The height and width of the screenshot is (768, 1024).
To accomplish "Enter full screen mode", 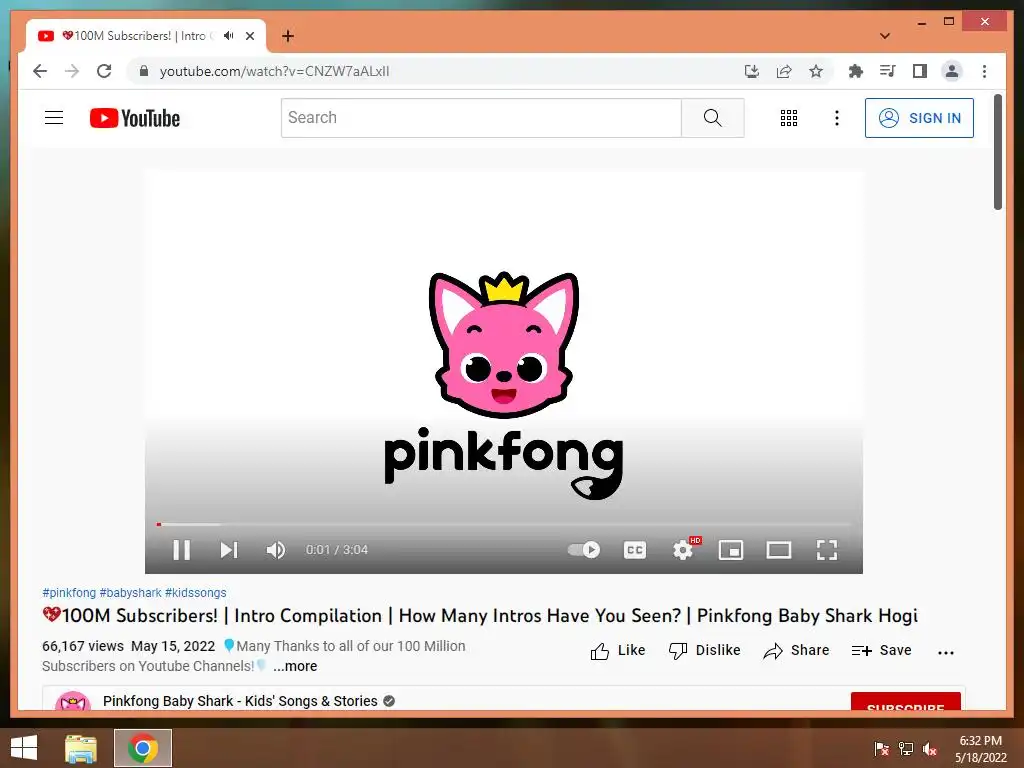I will click(x=827, y=550).
